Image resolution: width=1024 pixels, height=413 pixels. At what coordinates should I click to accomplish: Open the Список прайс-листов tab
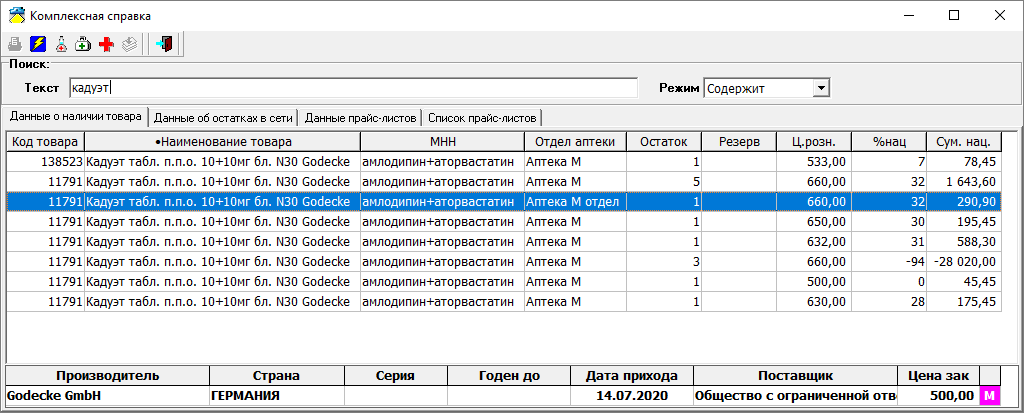pos(483,118)
